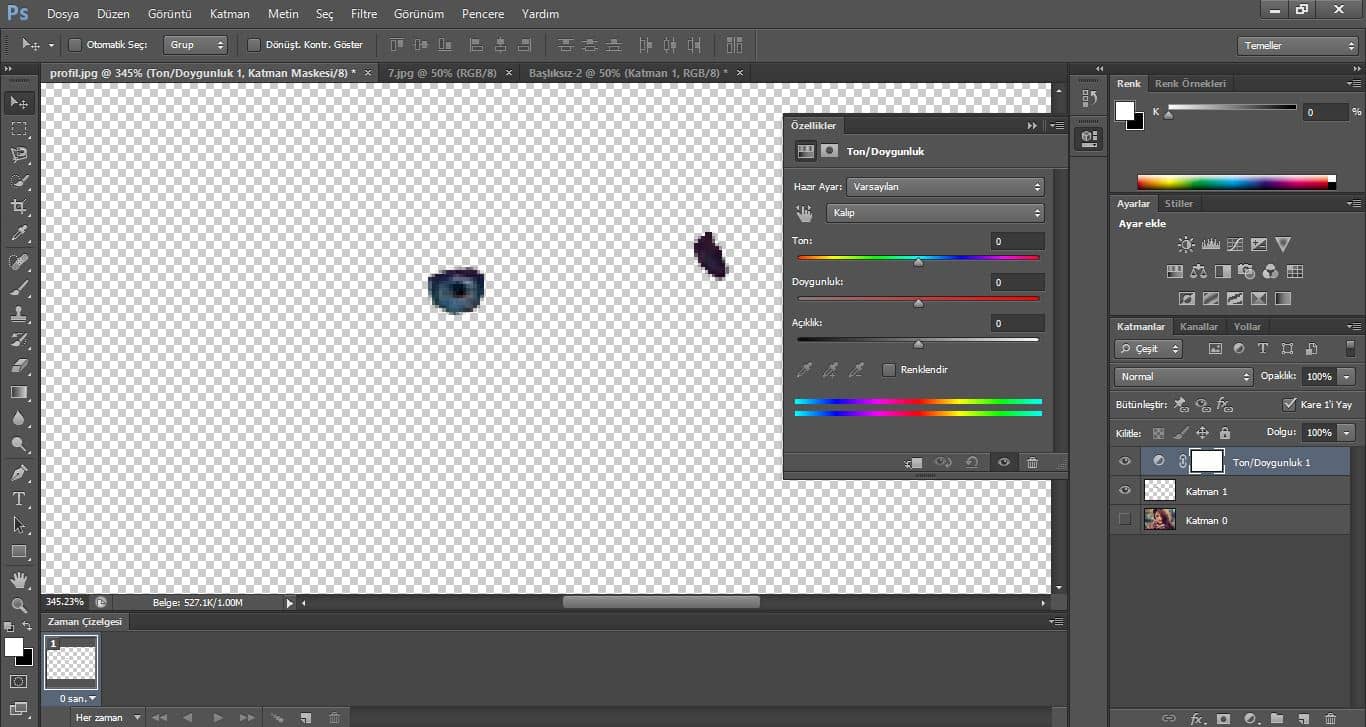1366x727 pixels.
Task: Select the Crop tool in toolbar
Action: [19, 207]
